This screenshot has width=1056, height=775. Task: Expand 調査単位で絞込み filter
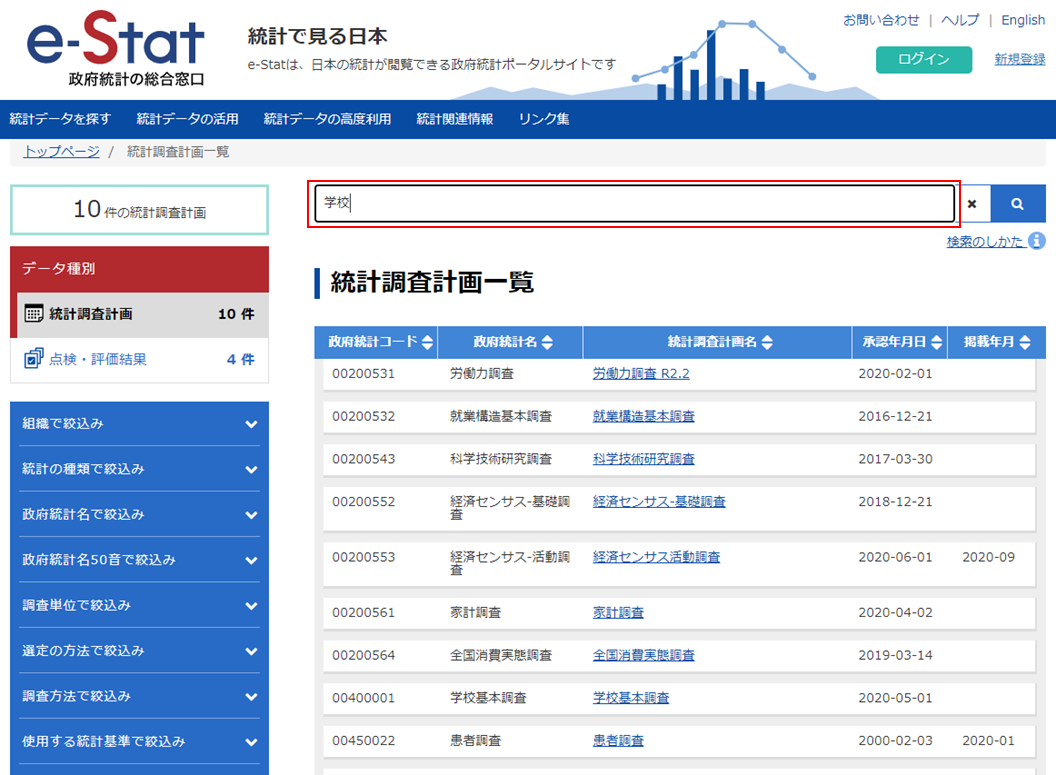pos(139,605)
